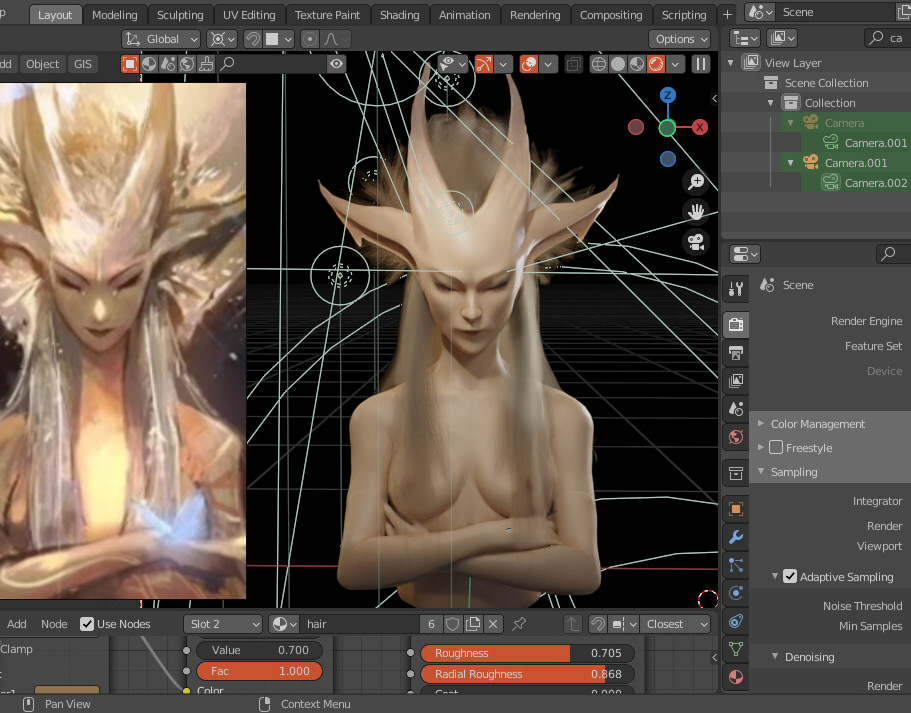Collapse the Camera.001 tree item in outliner
Screen dimensions: 911x713
tap(790, 163)
